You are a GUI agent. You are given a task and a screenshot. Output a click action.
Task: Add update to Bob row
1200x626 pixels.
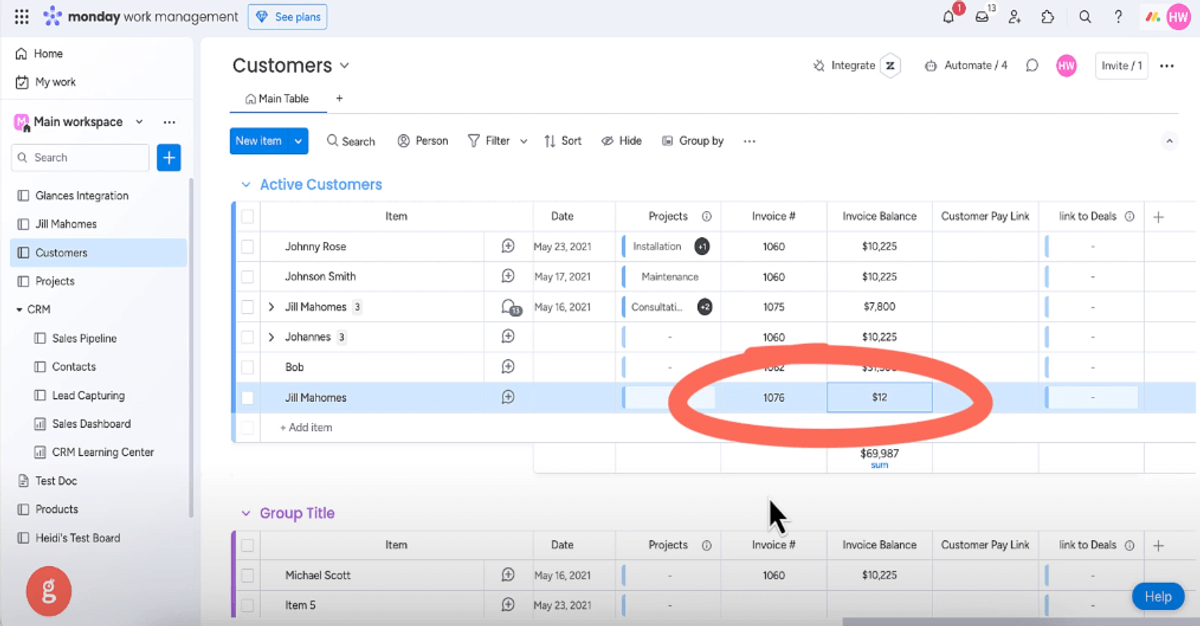(x=508, y=367)
